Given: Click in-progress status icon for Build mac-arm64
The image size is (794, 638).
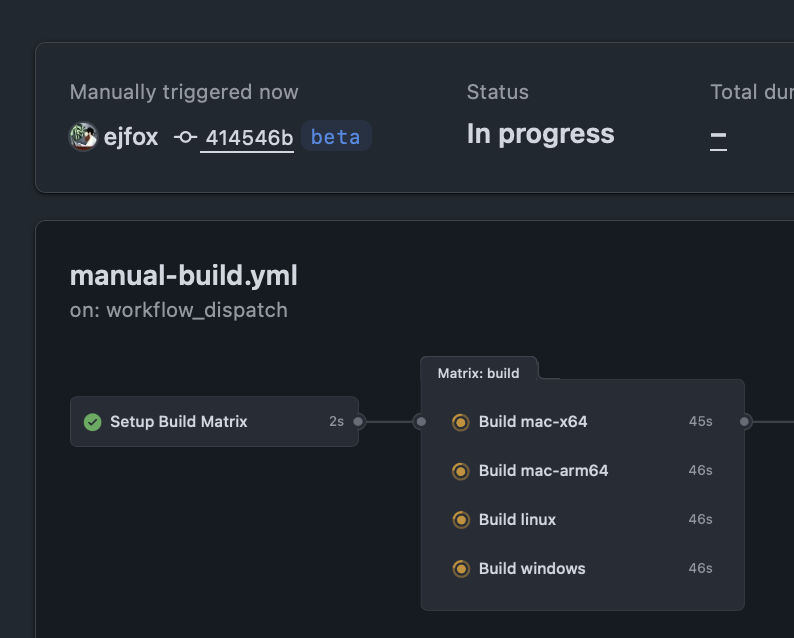Looking at the screenshot, I should (x=461, y=471).
